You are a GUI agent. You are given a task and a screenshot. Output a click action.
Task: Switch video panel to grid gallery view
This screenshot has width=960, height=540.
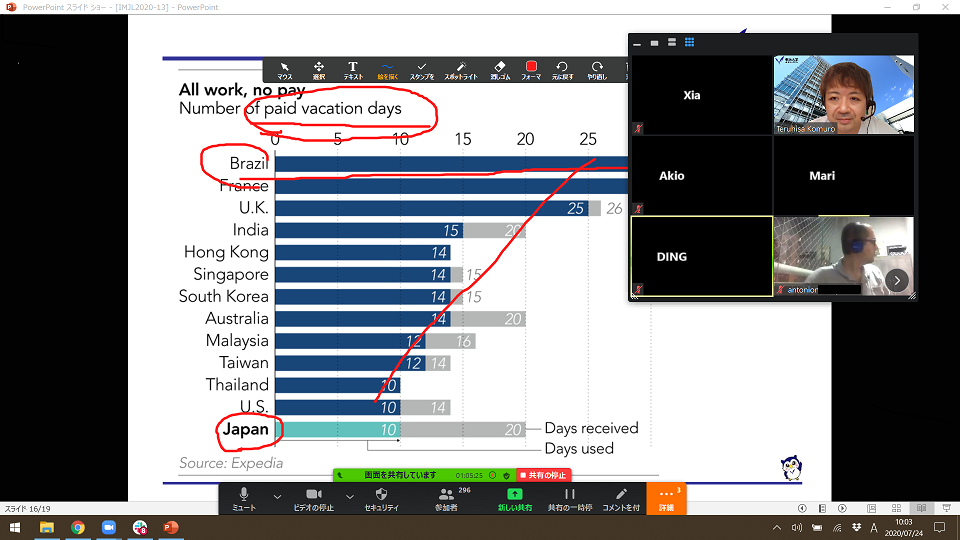689,42
